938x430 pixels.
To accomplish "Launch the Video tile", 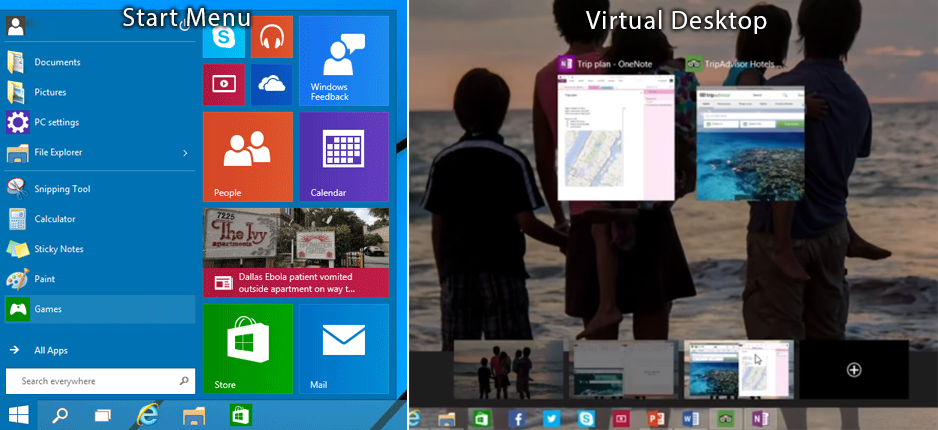I will coord(224,85).
